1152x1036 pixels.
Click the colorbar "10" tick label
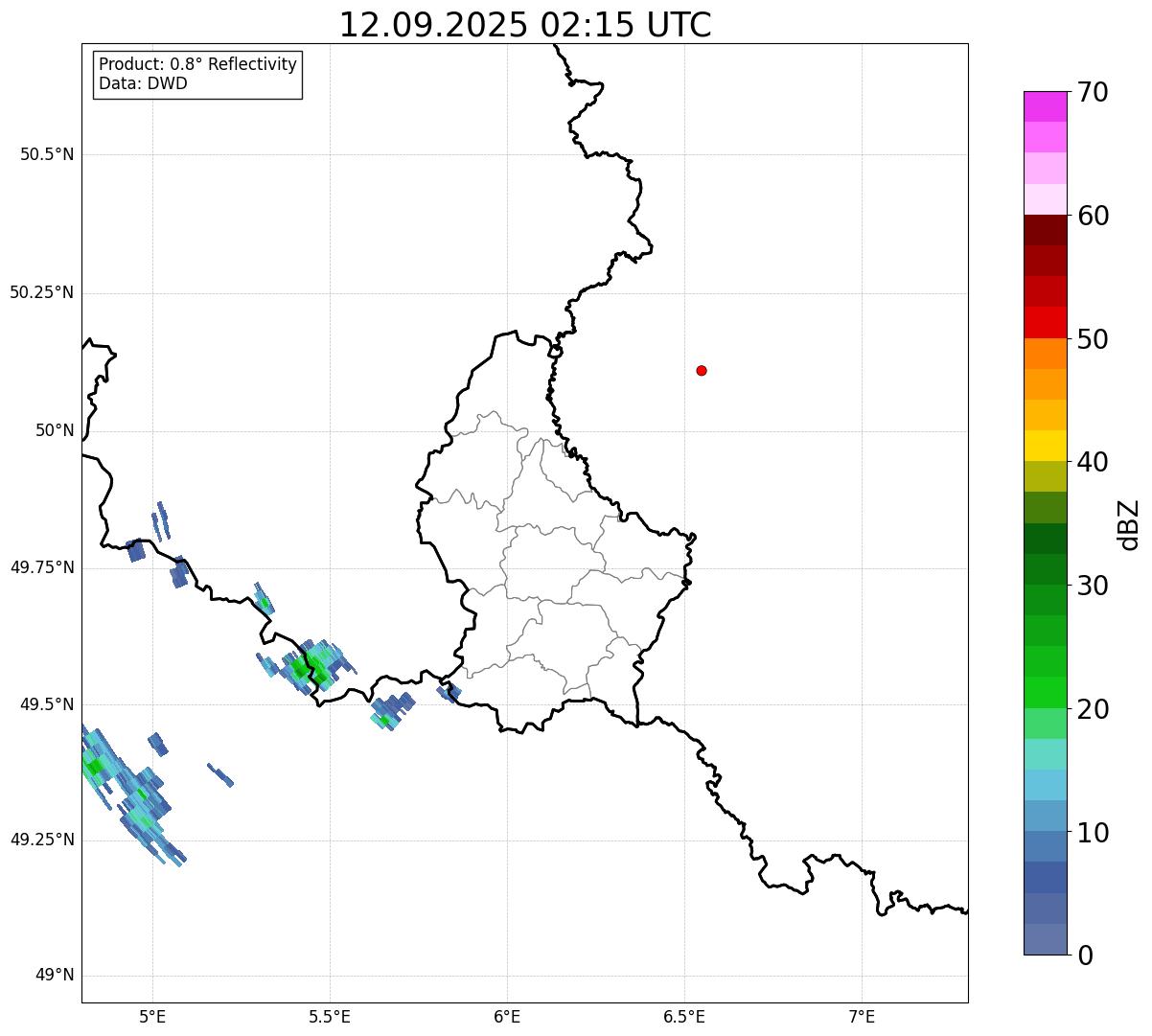[1093, 833]
